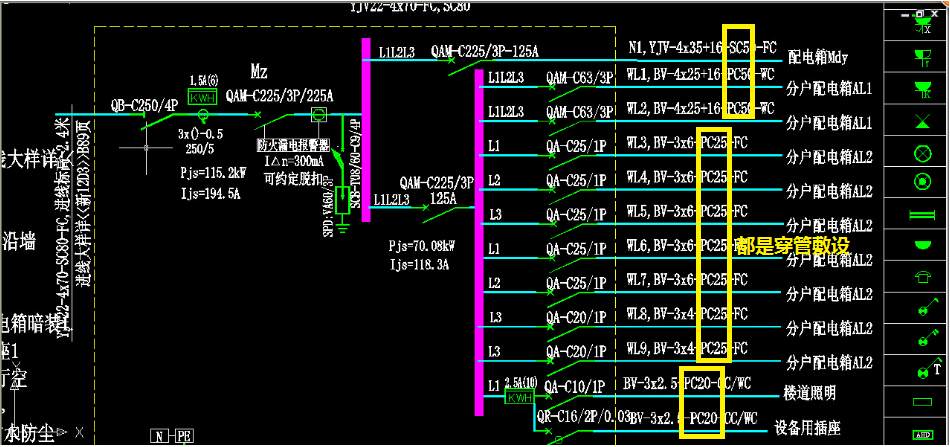This screenshot has width=950, height=447.
Task: Choose the circle-with-cross lamp symbol
Action: [922, 154]
